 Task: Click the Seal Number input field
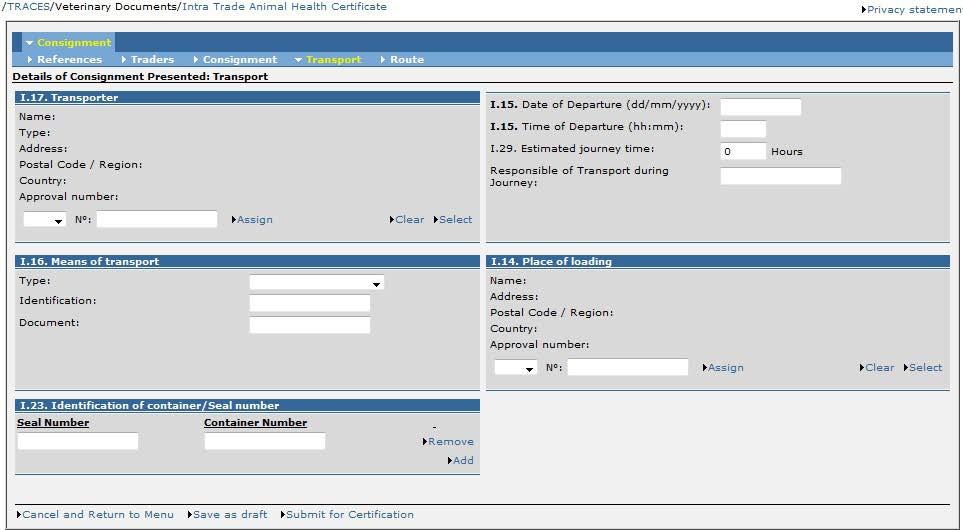[x=78, y=441]
